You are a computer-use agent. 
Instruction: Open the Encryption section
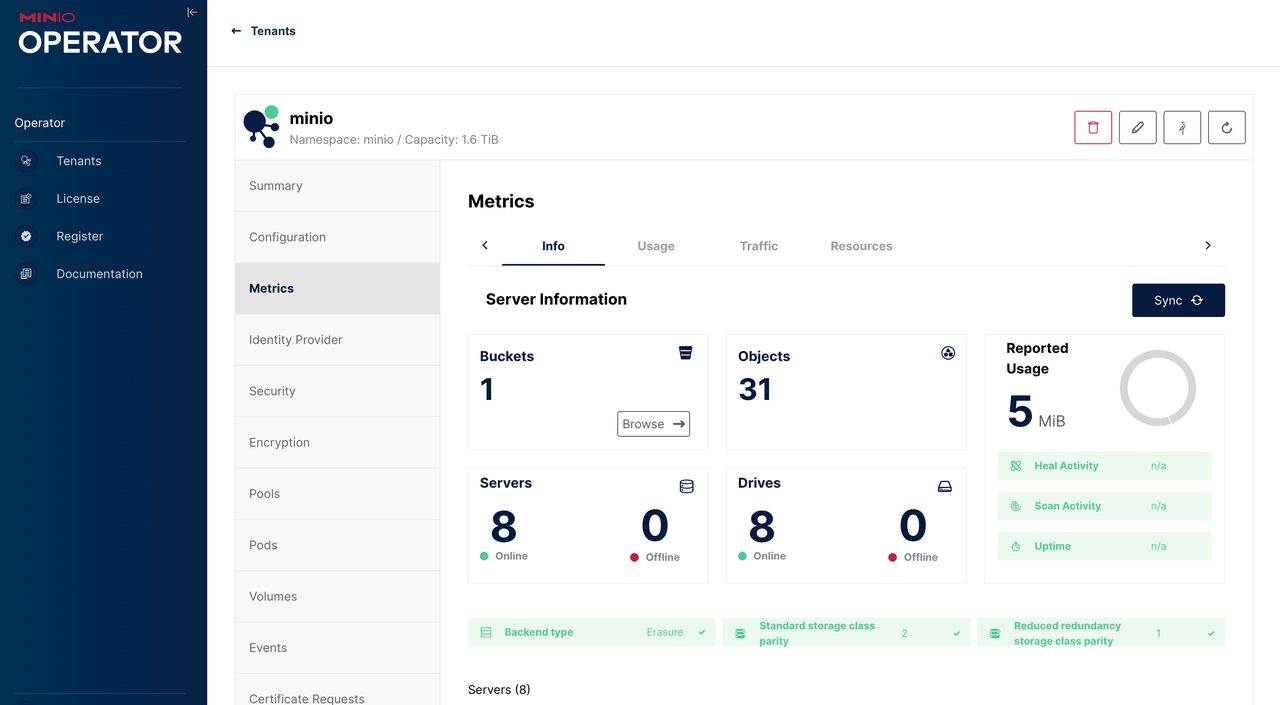tap(338, 443)
